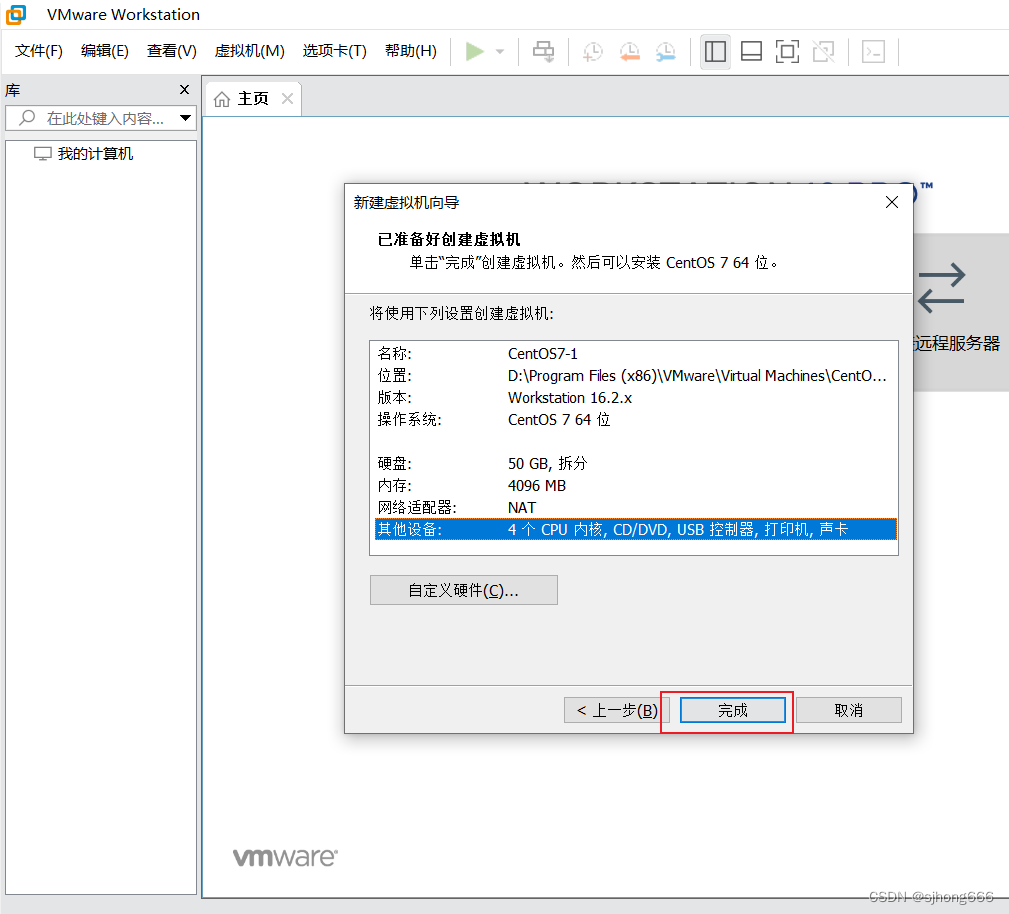Click the Revert to Snapshot icon
The height and width of the screenshot is (914, 1009).
[x=629, y=51]
